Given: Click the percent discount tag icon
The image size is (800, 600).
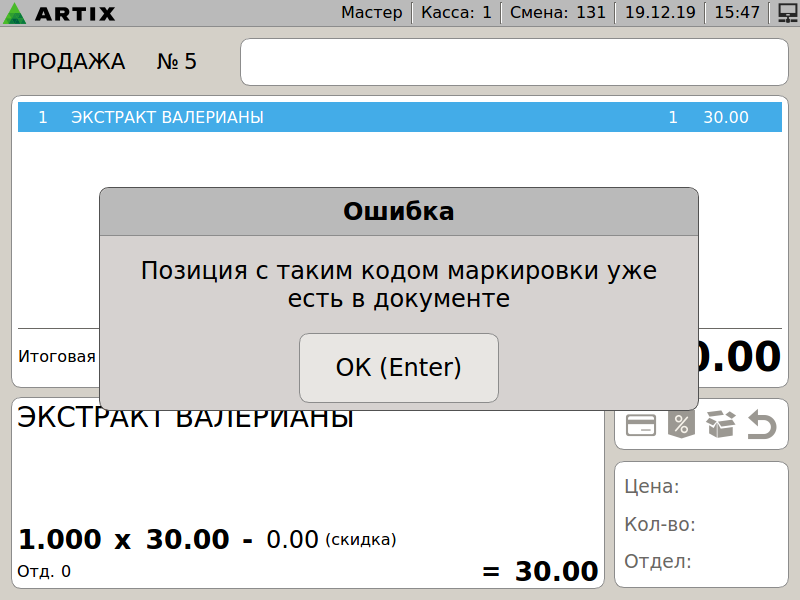Looking at the screenshot, I should click(681, 423).
